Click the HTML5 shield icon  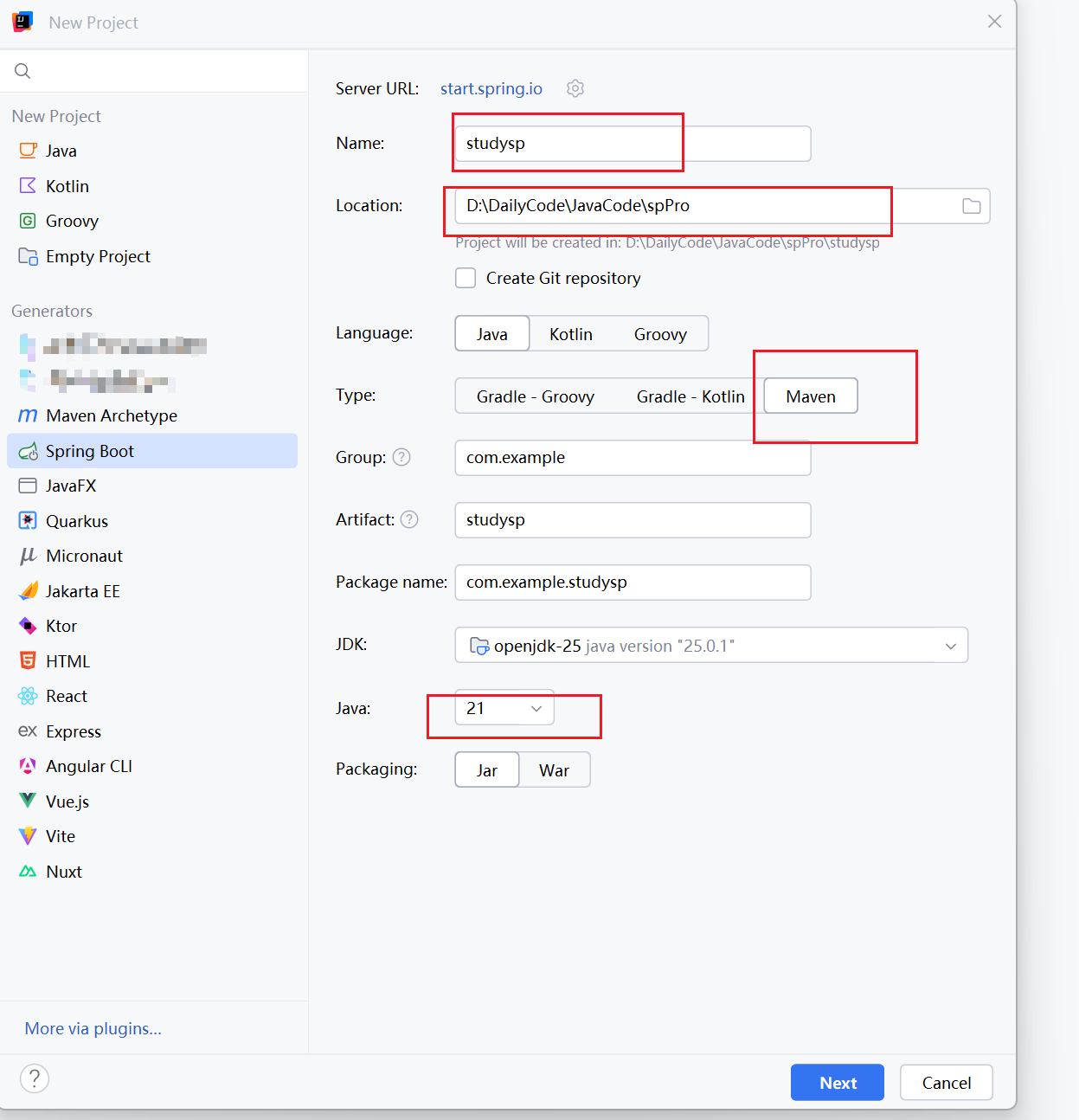coord(29,661)
